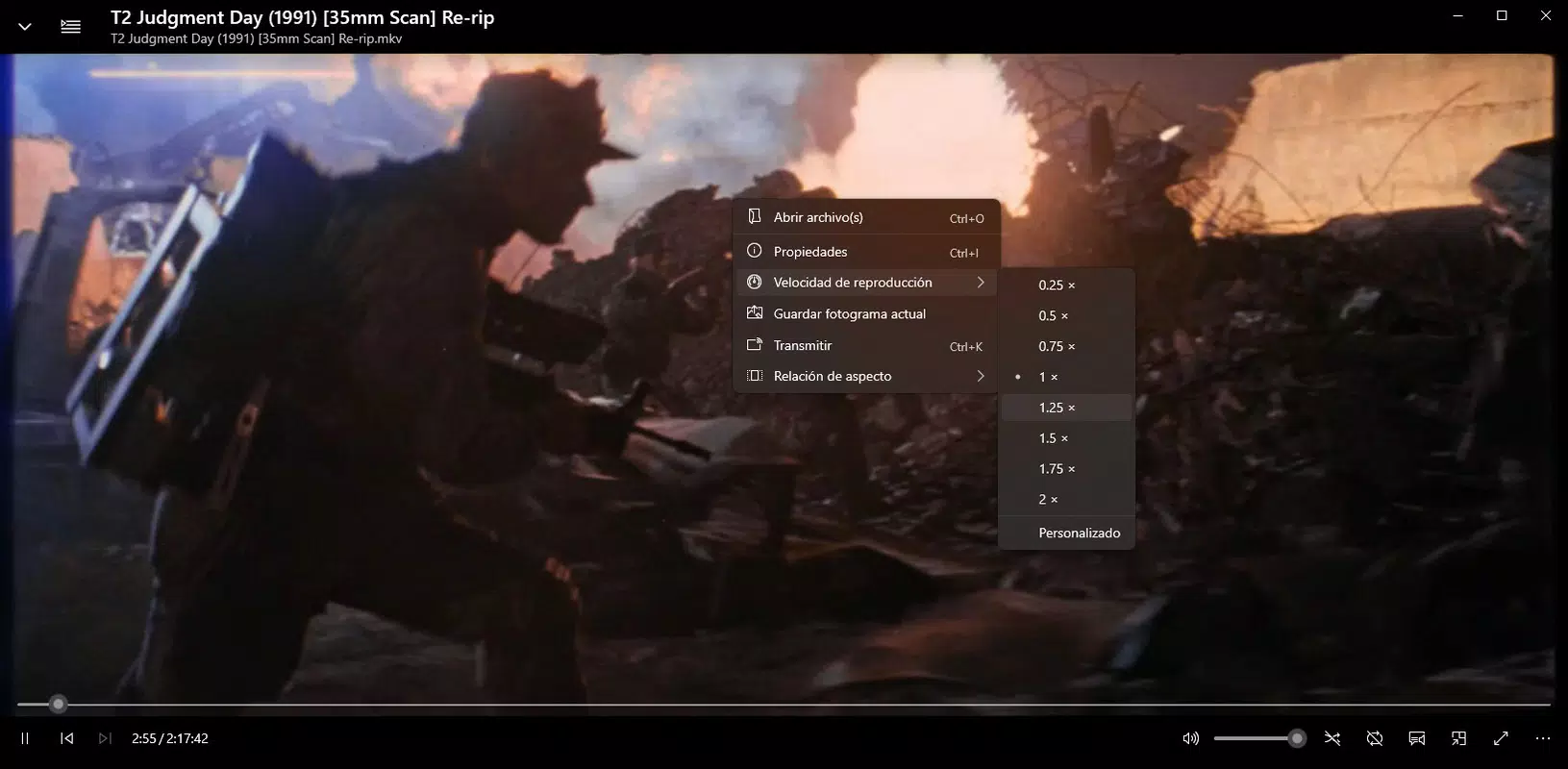
Task: Collapse player with the down chevron
Action: 25,27
